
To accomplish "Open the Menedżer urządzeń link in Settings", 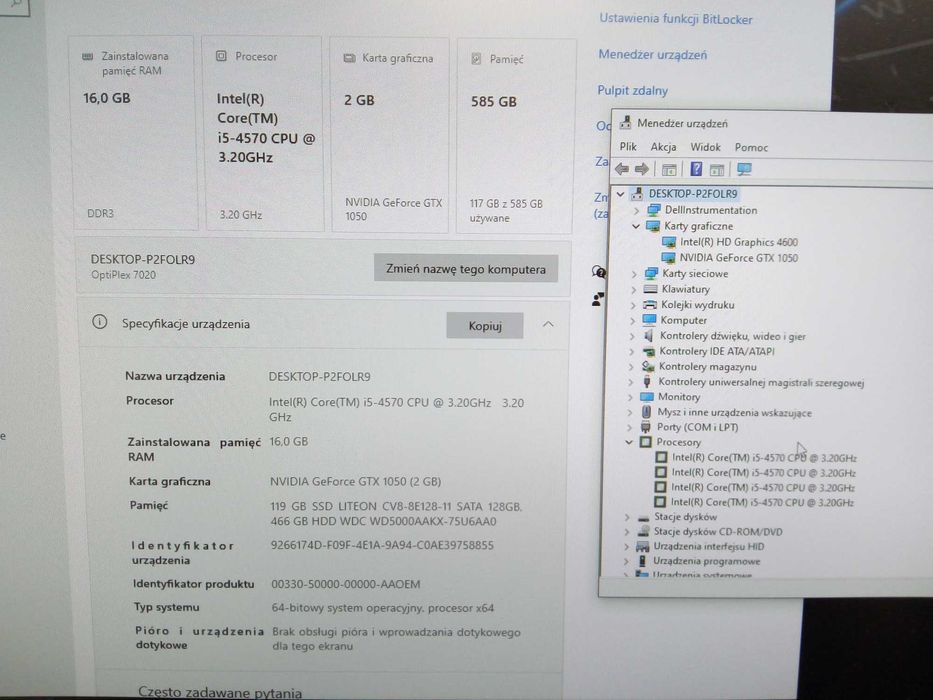I will click(653, 55).
